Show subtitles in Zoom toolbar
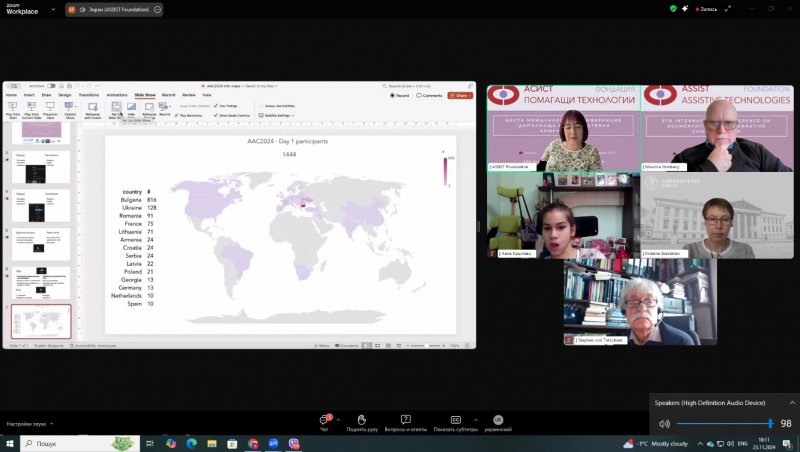 [x=456, y=420]
